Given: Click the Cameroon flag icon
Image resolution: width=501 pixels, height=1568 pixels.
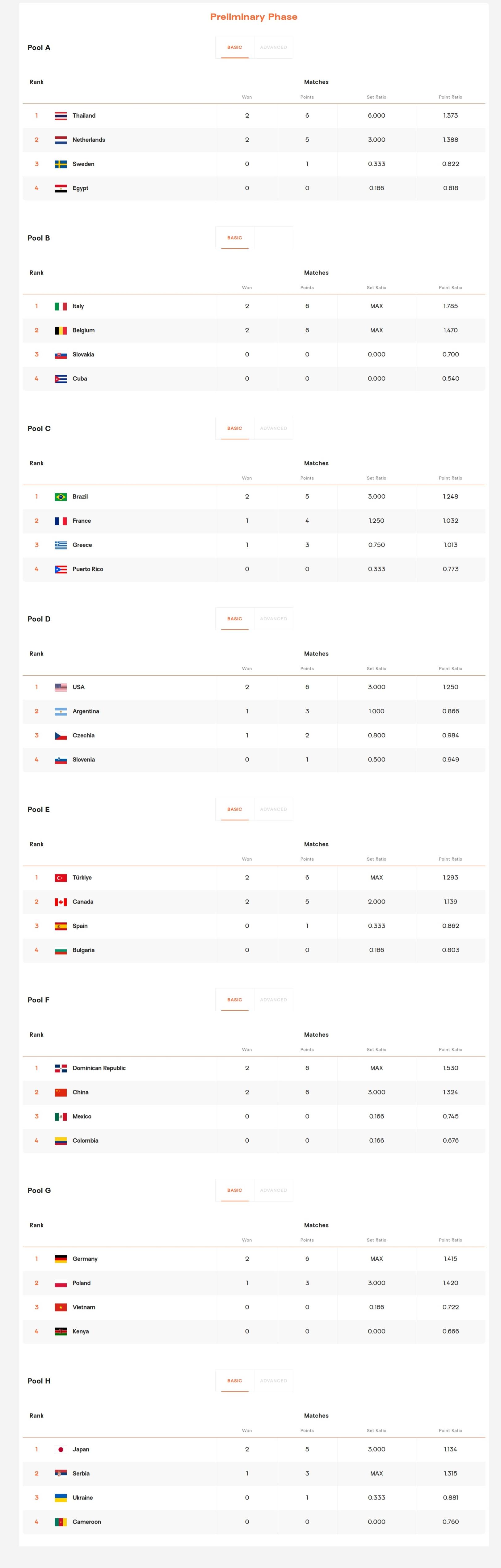Looking at the screenshot, I should tap(61, 1522).
